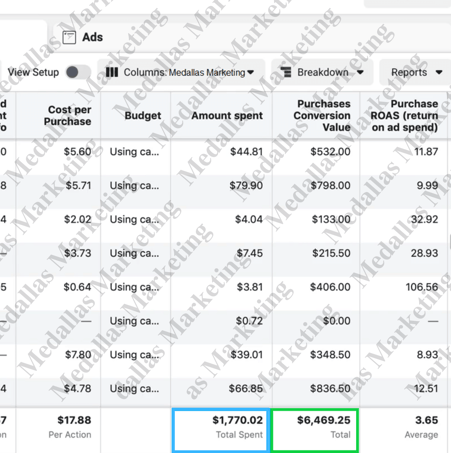
Task: Select the 106.56 ROAS value
Action: click(x=422, y=287)
